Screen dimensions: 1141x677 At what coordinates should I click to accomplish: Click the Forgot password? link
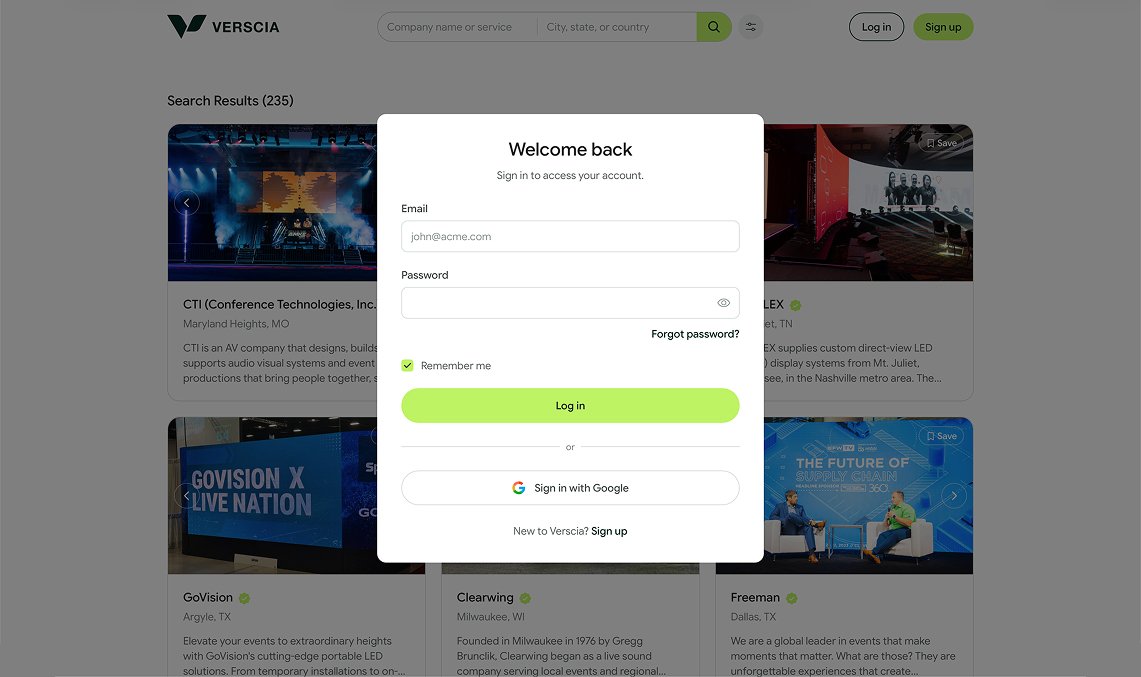[695, 334]
